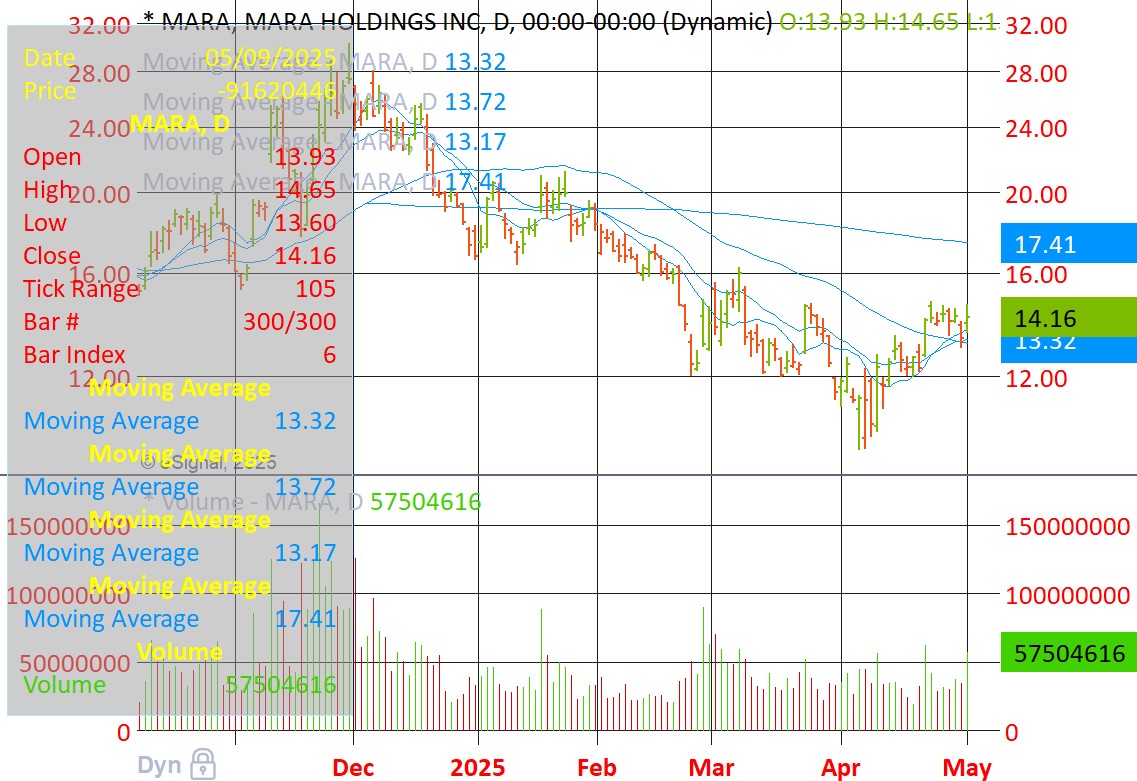Click the Moving Average 13.72 row in cursor window

[180, 487]
